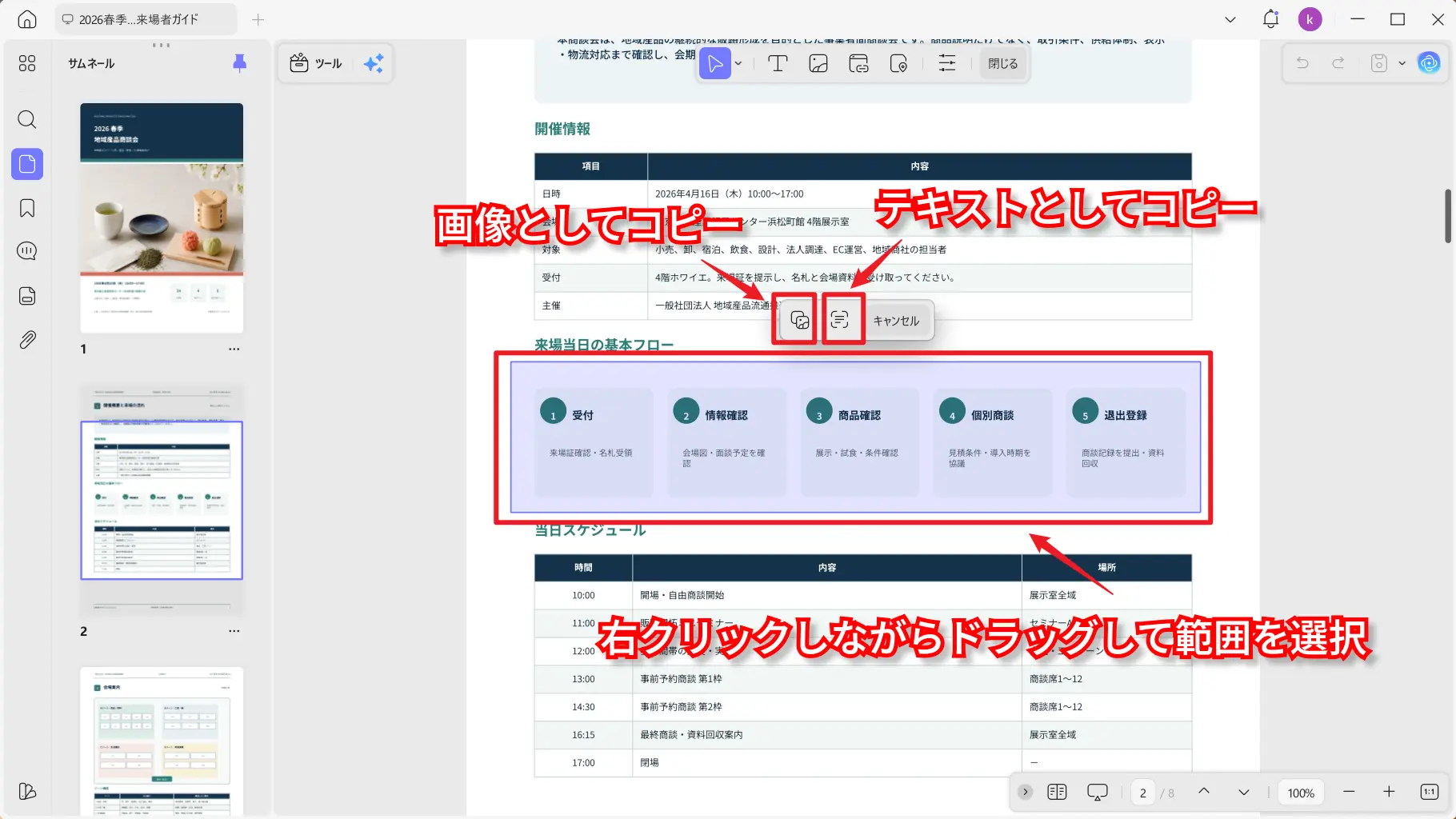Viewport: 1456px width, 819px height.
Task: Toggle the reading view book icon
Action: tap(1057, 792)
